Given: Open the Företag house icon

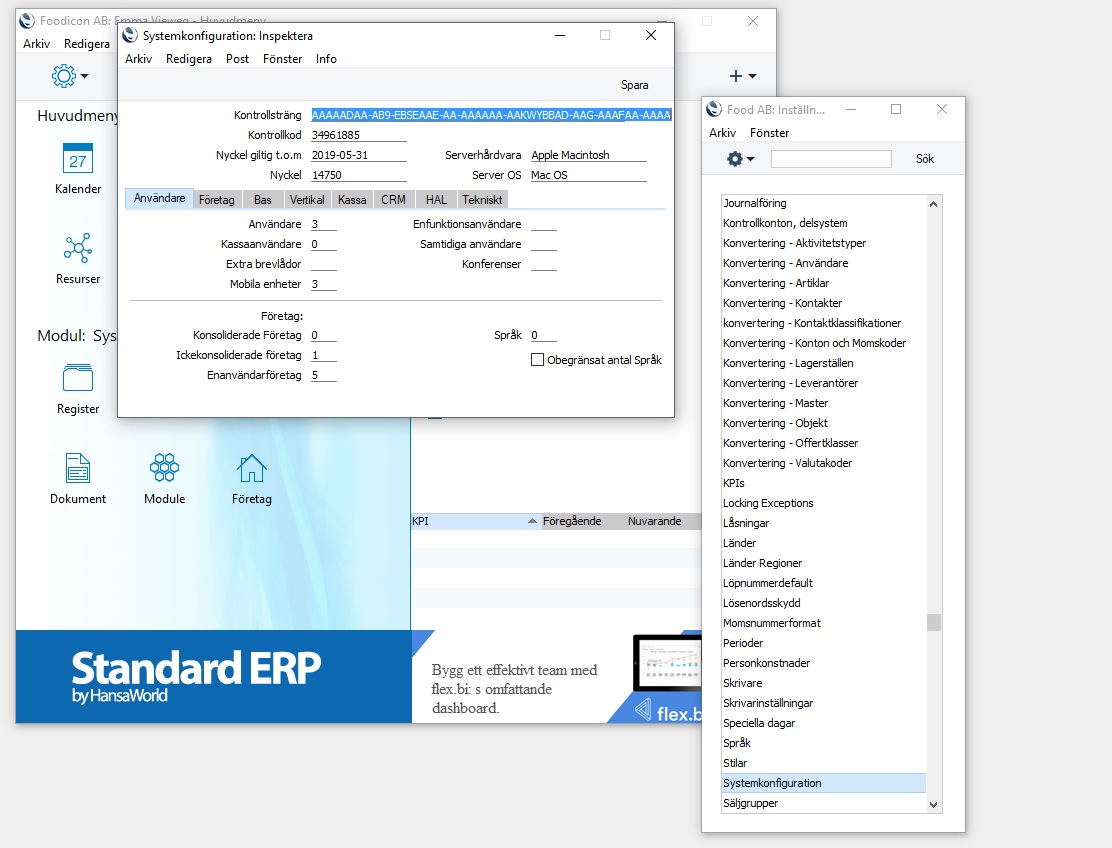Looking at the screenshot, I should tap(252, 468).
